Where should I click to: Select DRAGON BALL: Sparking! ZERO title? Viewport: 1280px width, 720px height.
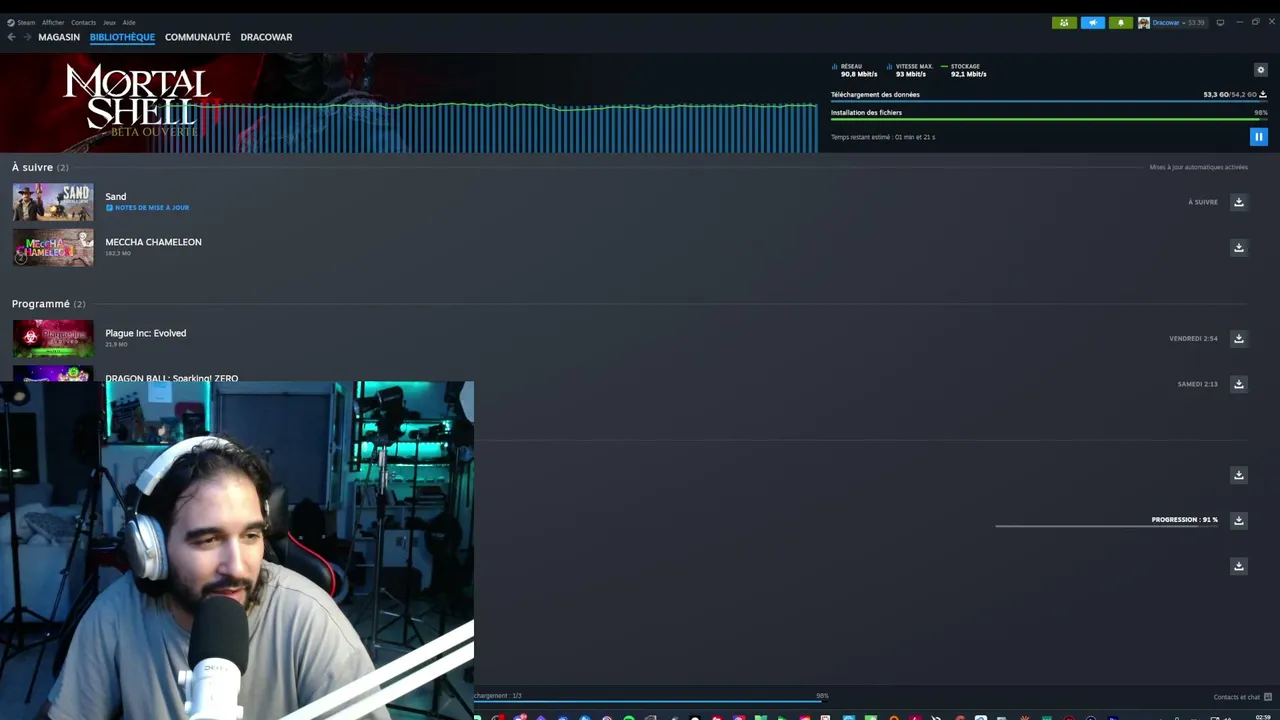tap(172, 377)
